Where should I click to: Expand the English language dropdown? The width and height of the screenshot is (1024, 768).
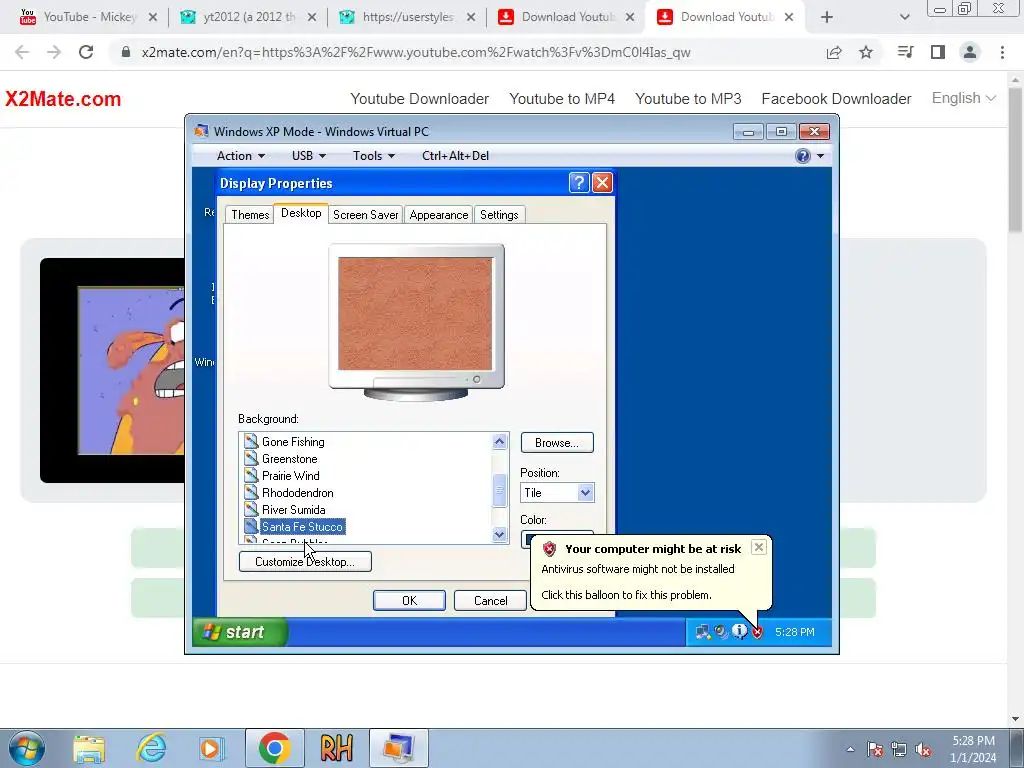click(963, 98)
